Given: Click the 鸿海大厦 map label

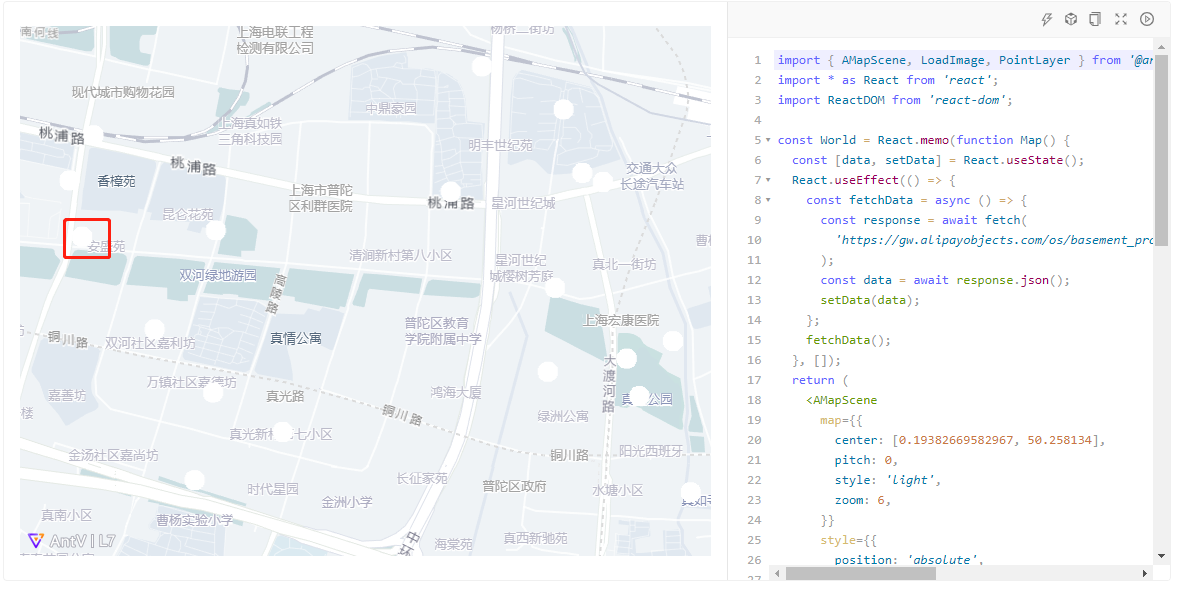Looking at the screenshot, I should 456,392.
